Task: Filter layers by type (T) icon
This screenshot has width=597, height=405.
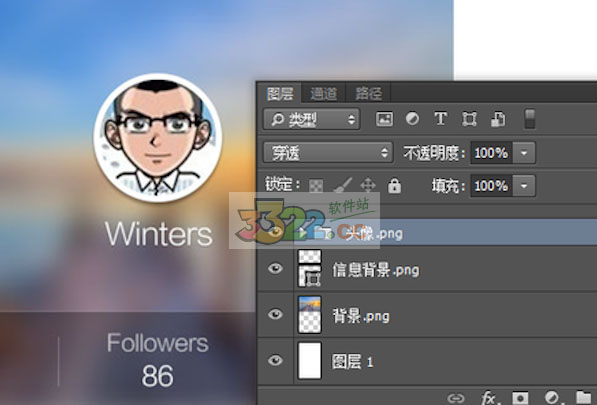Action: (441, 119)
